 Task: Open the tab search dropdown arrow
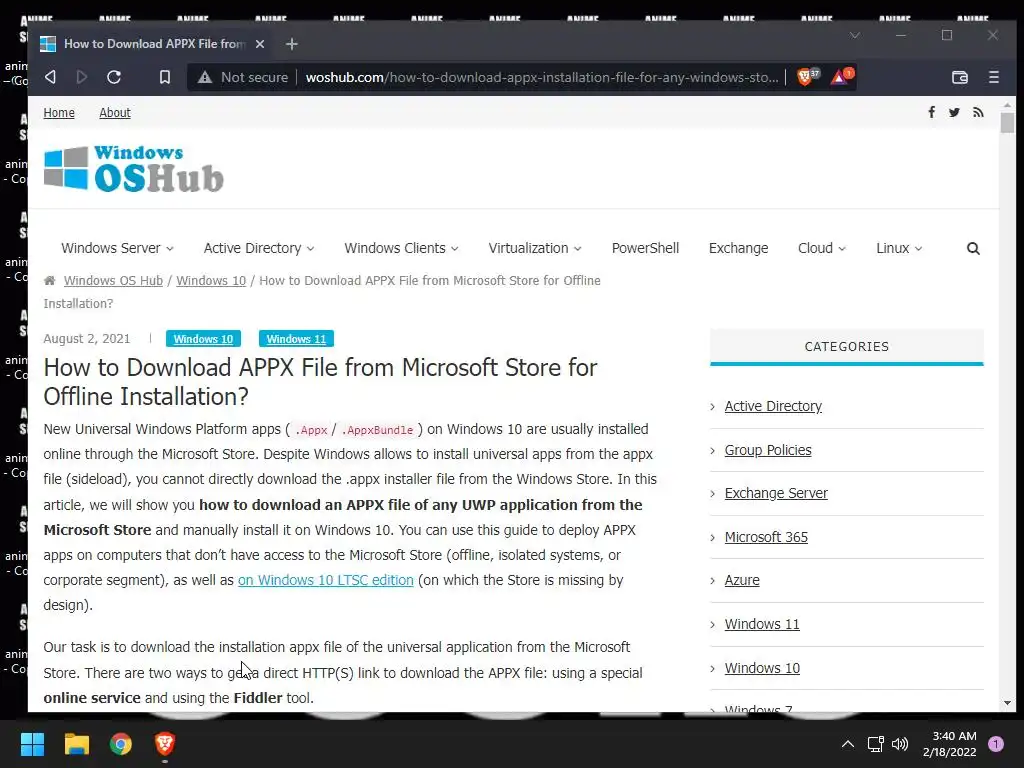coord(854,35)
